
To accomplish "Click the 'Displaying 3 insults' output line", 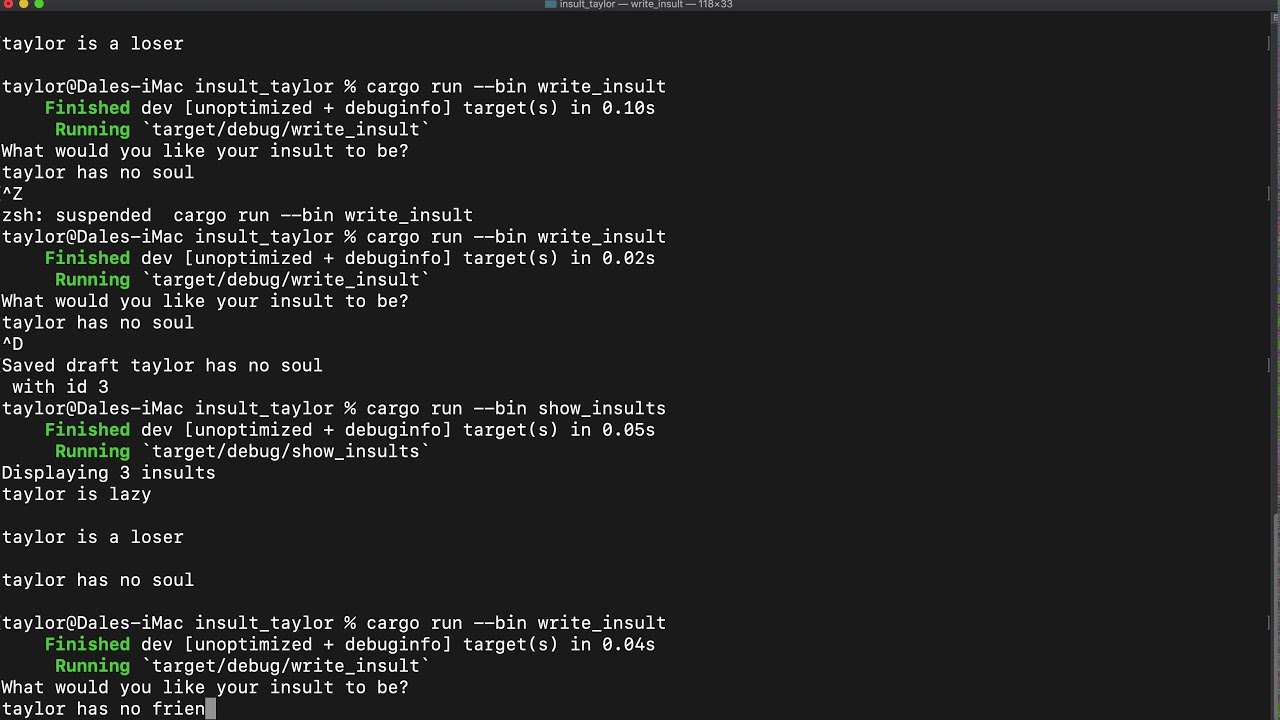I will [x=108, y=473].
